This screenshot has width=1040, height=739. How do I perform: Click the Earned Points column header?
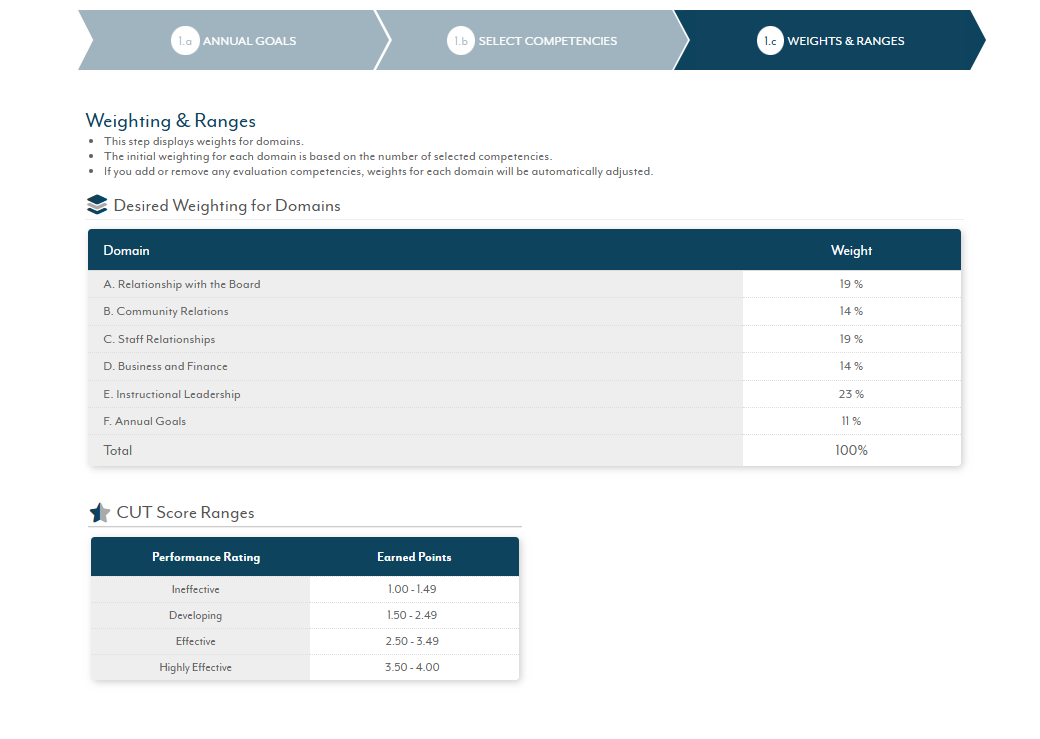[414, 557]
